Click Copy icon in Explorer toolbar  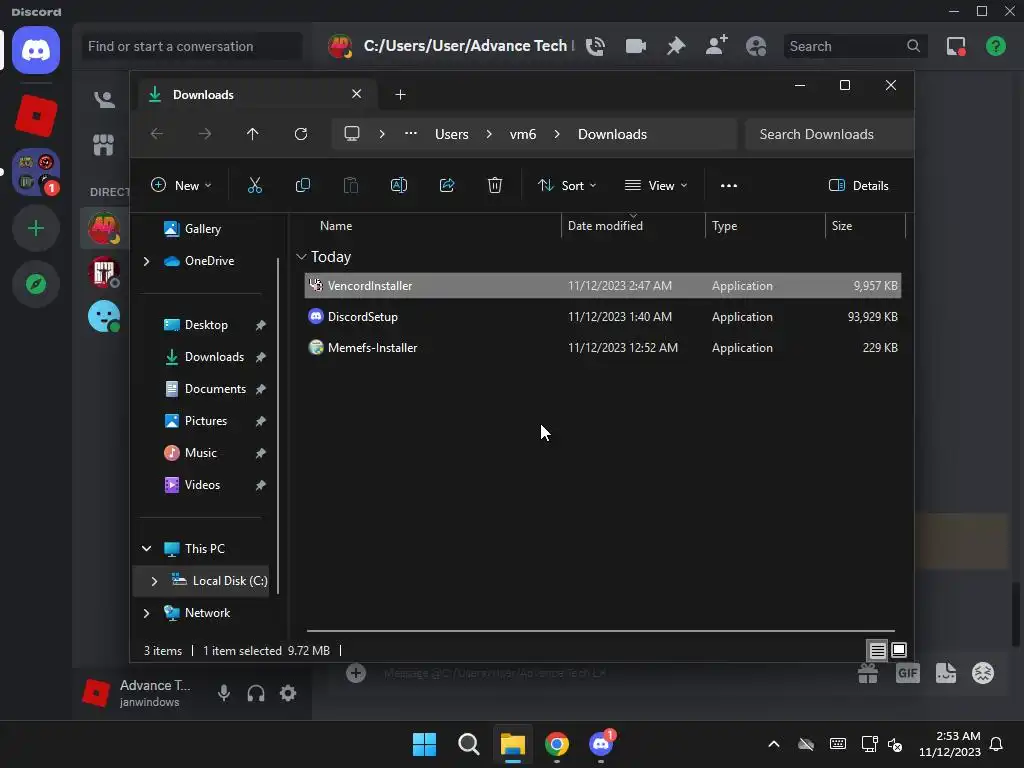pyautogui.click(x=302, y=185)
